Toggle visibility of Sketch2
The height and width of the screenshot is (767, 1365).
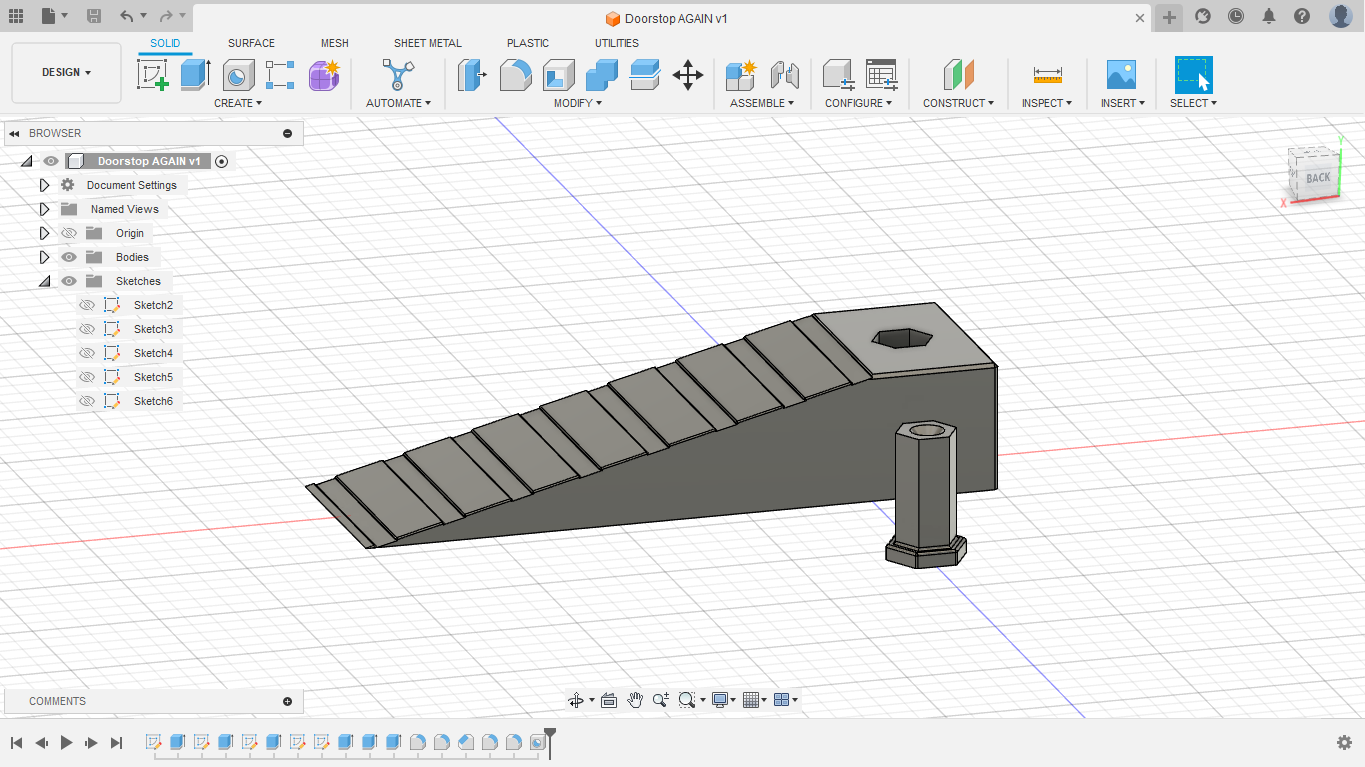click(x=87, y=304)
